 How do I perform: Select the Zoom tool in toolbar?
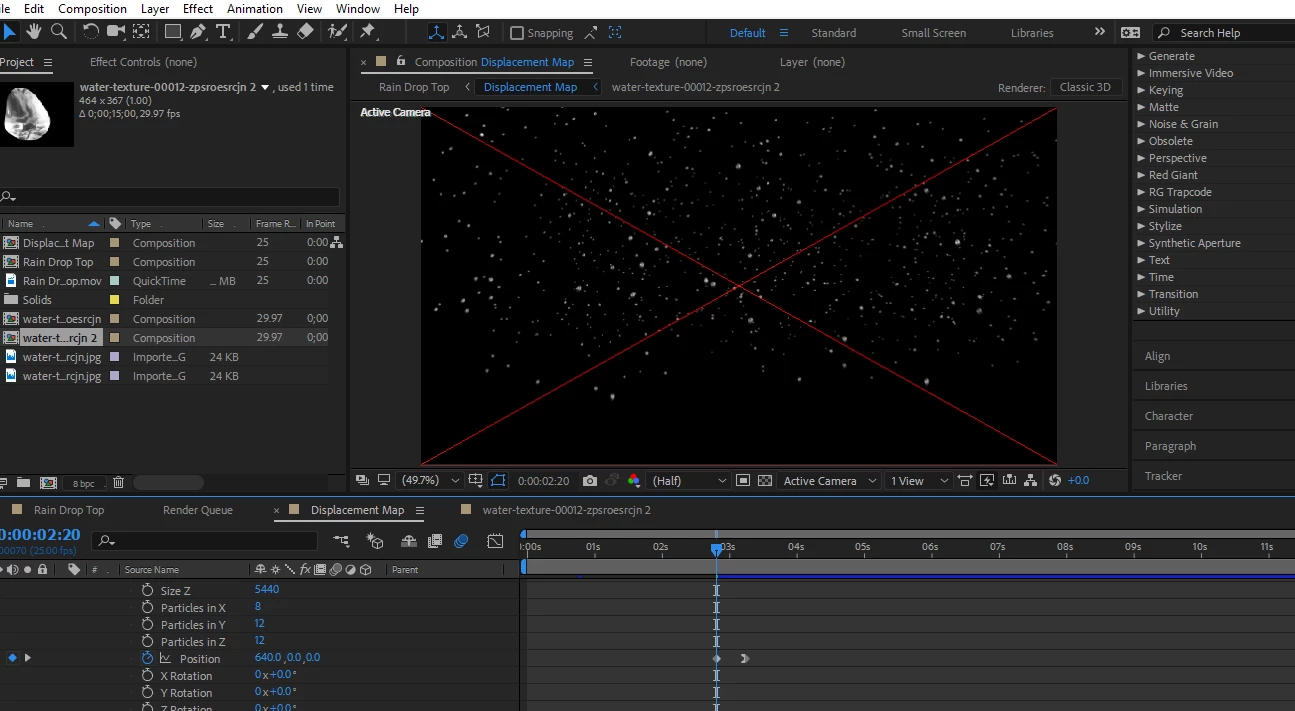click(x=59, y=32)
